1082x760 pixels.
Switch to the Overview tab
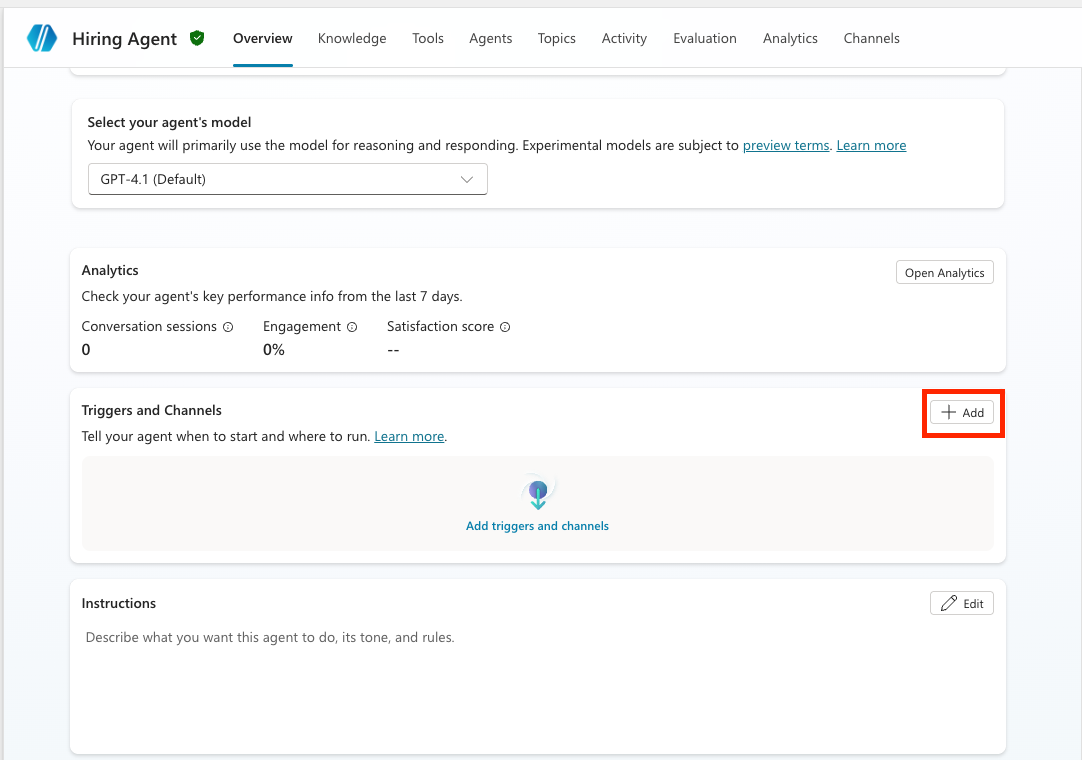[263, 39]
